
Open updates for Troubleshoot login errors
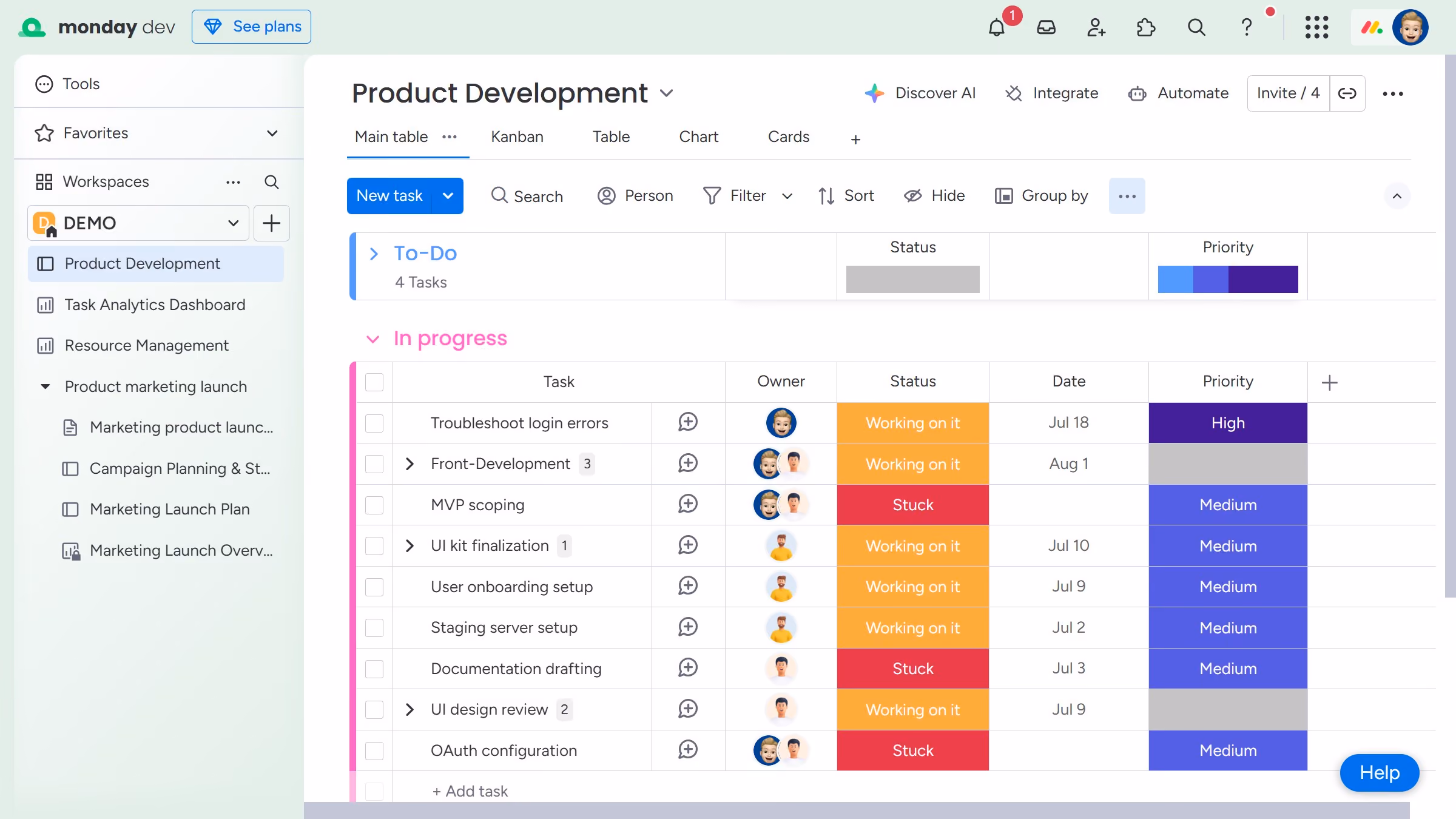[x=688, y=422]
